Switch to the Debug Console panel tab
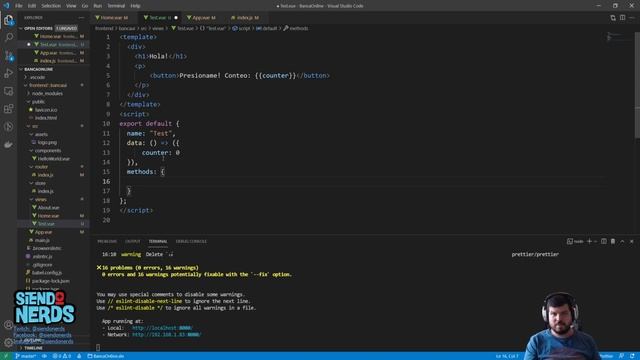The image size is (640, 360). coord(191,241)
